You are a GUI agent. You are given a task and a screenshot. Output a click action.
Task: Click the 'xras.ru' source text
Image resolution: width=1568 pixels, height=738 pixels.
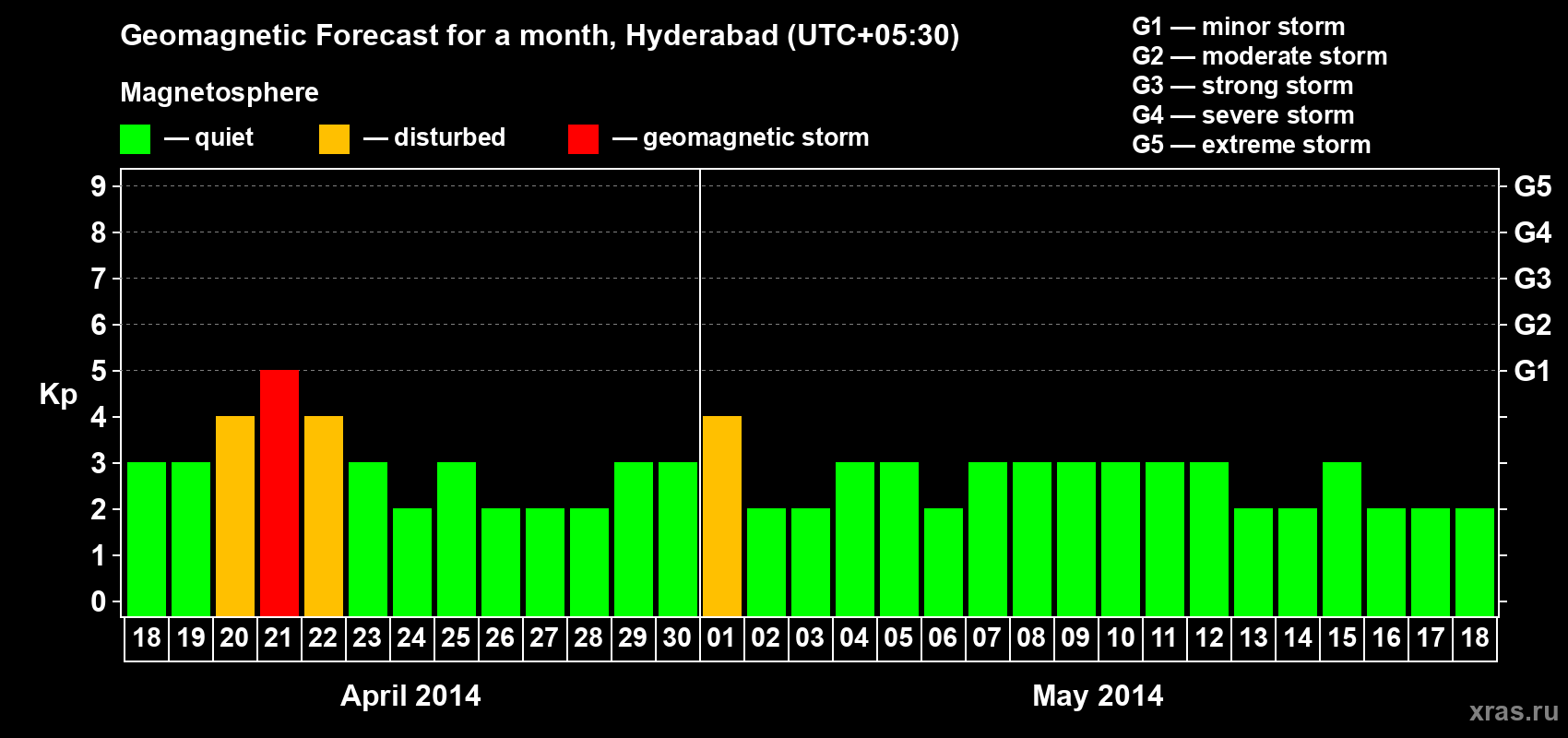tap(1514, 711)
